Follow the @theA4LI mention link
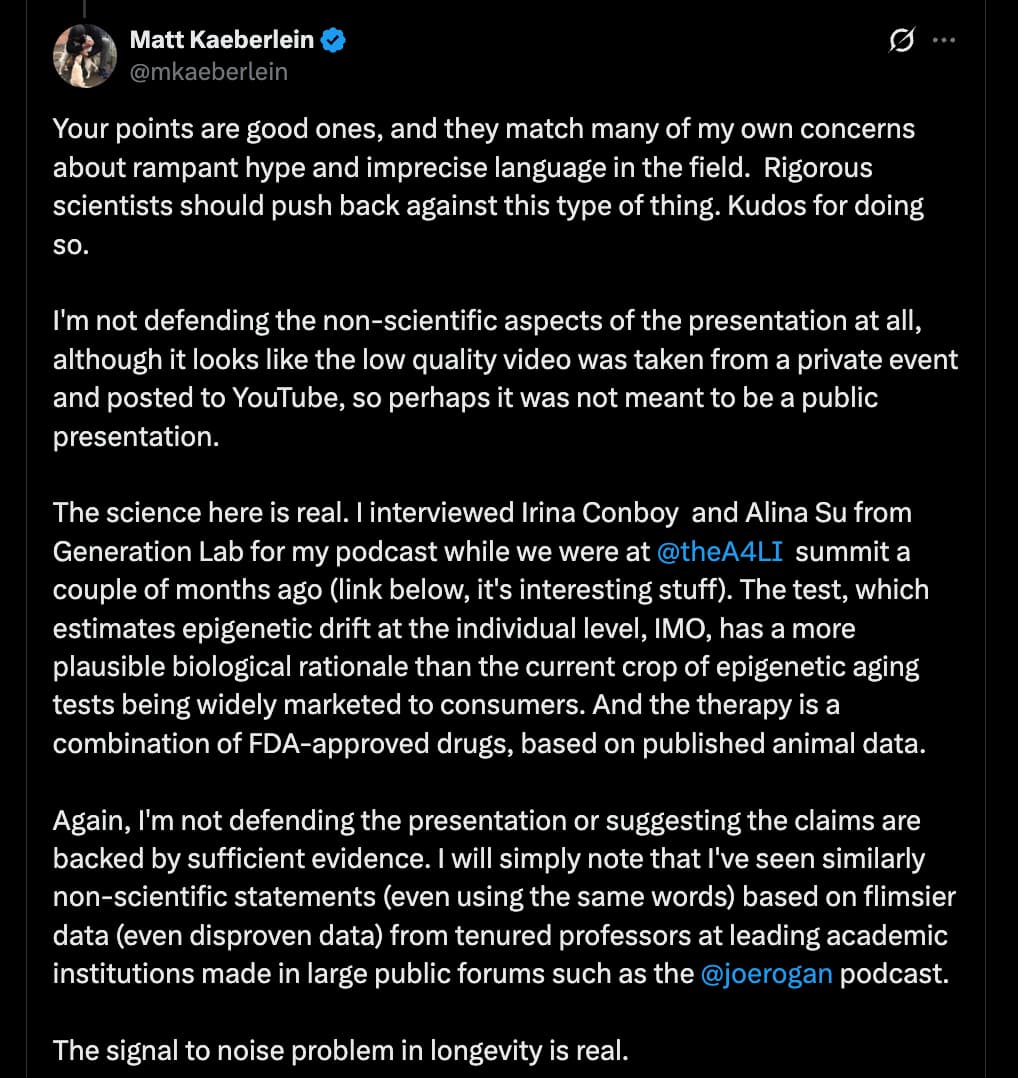 720,551
